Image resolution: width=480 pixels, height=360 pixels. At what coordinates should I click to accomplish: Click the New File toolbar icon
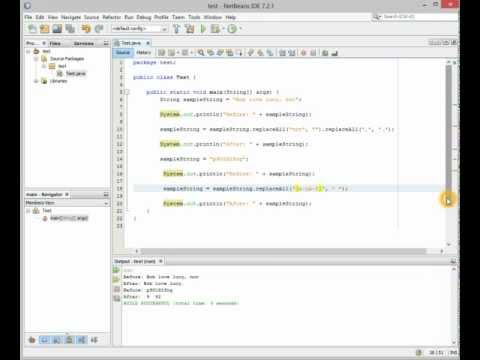pyautogui.click(x=32, y=29)
